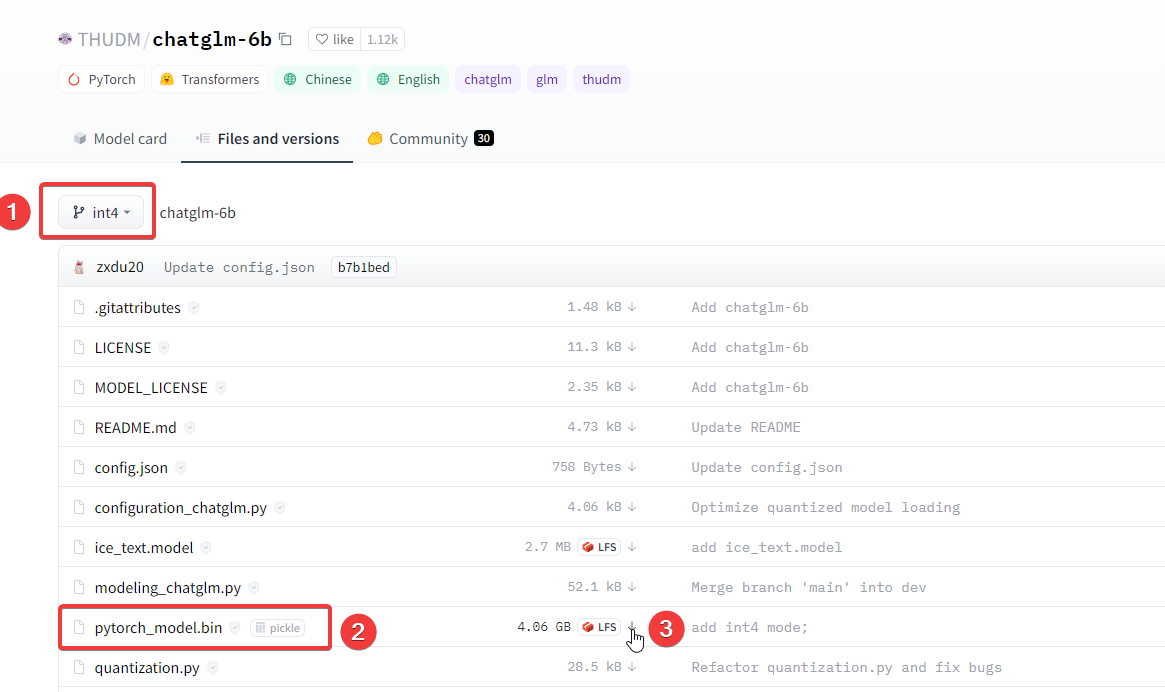Select the Files and versions tab
This screenshot has height=692, width=1165.
click(x=267, y=139)
